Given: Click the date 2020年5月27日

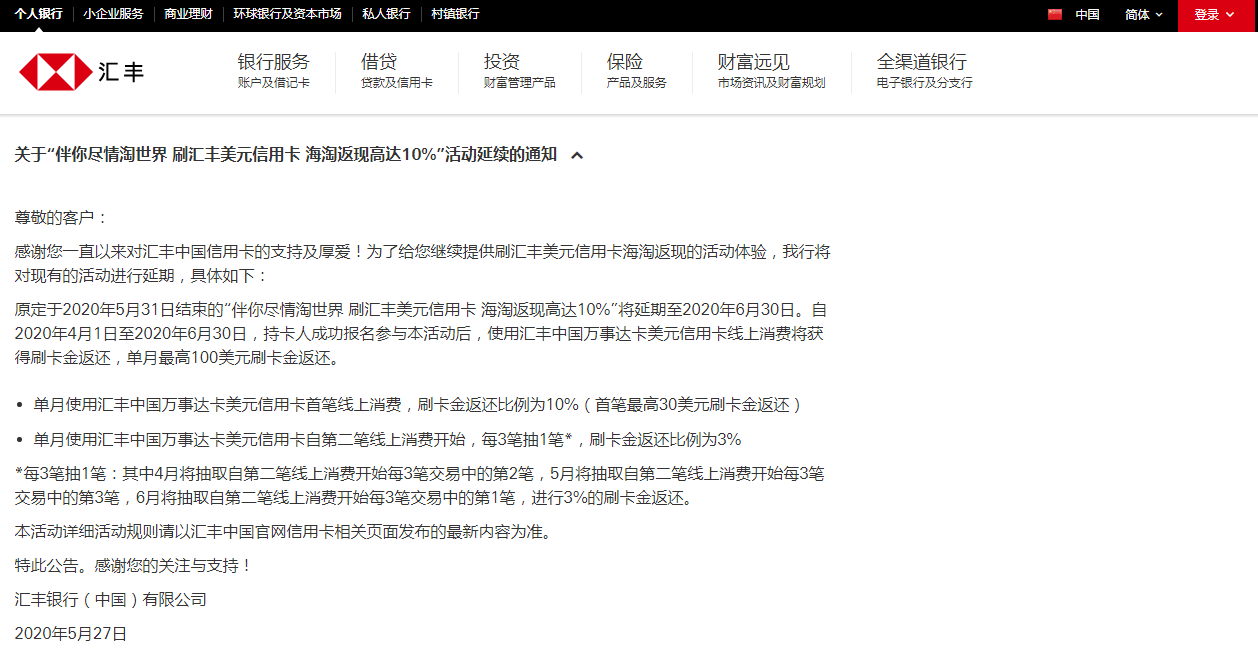Looking at the screenshot, I should point(71,634).
